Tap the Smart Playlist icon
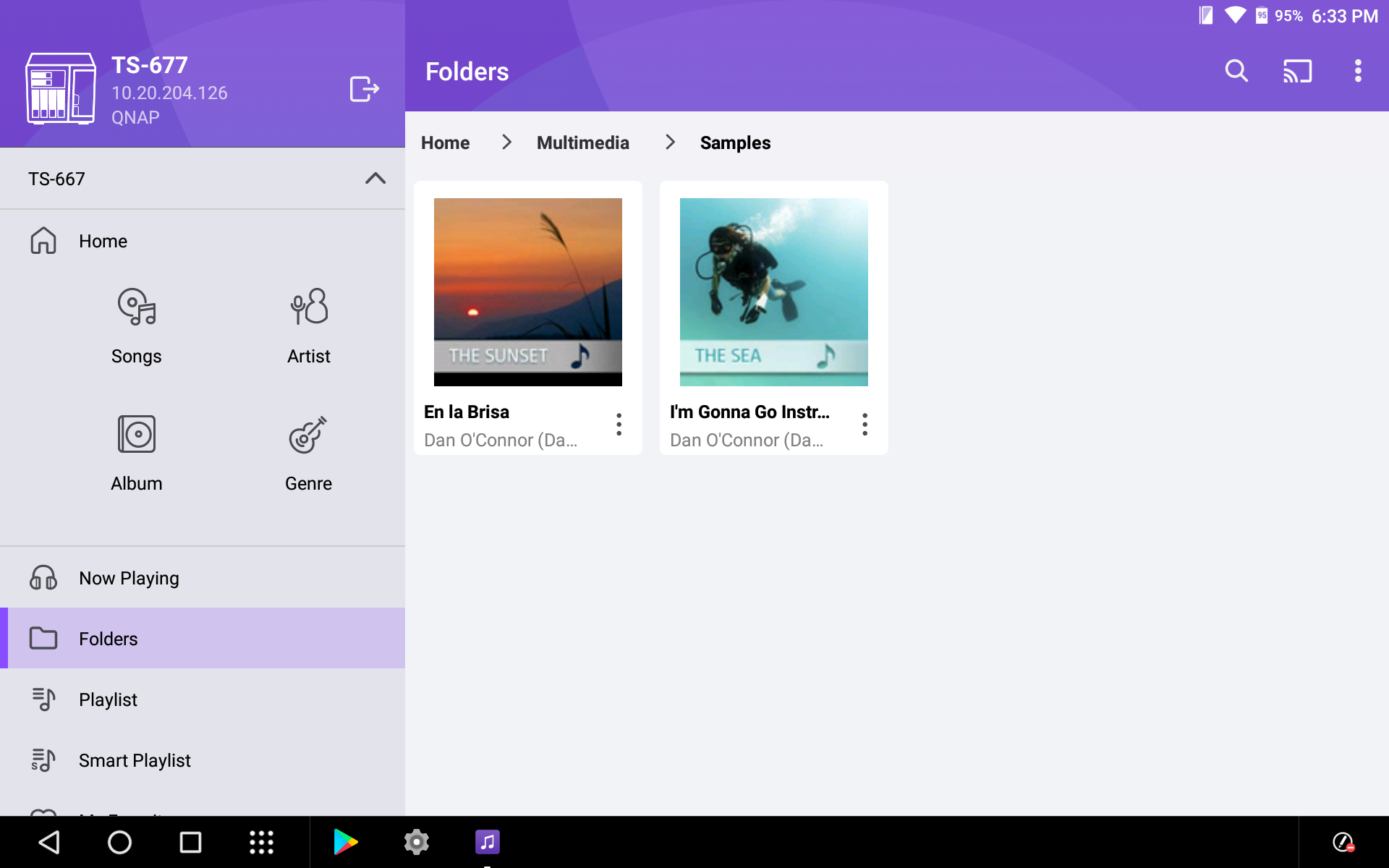Viewport: 1389px width, 868px height. click(43, 760)
